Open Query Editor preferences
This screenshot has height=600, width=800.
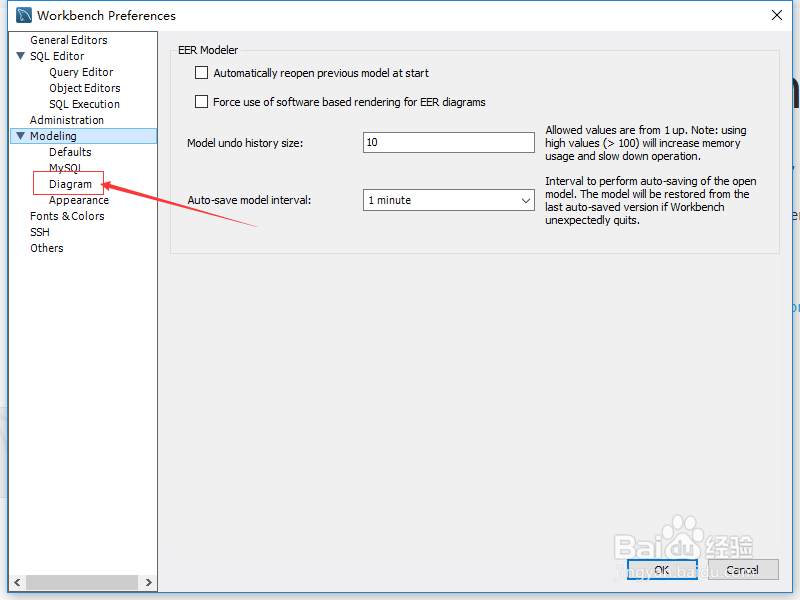pos(81,72)
